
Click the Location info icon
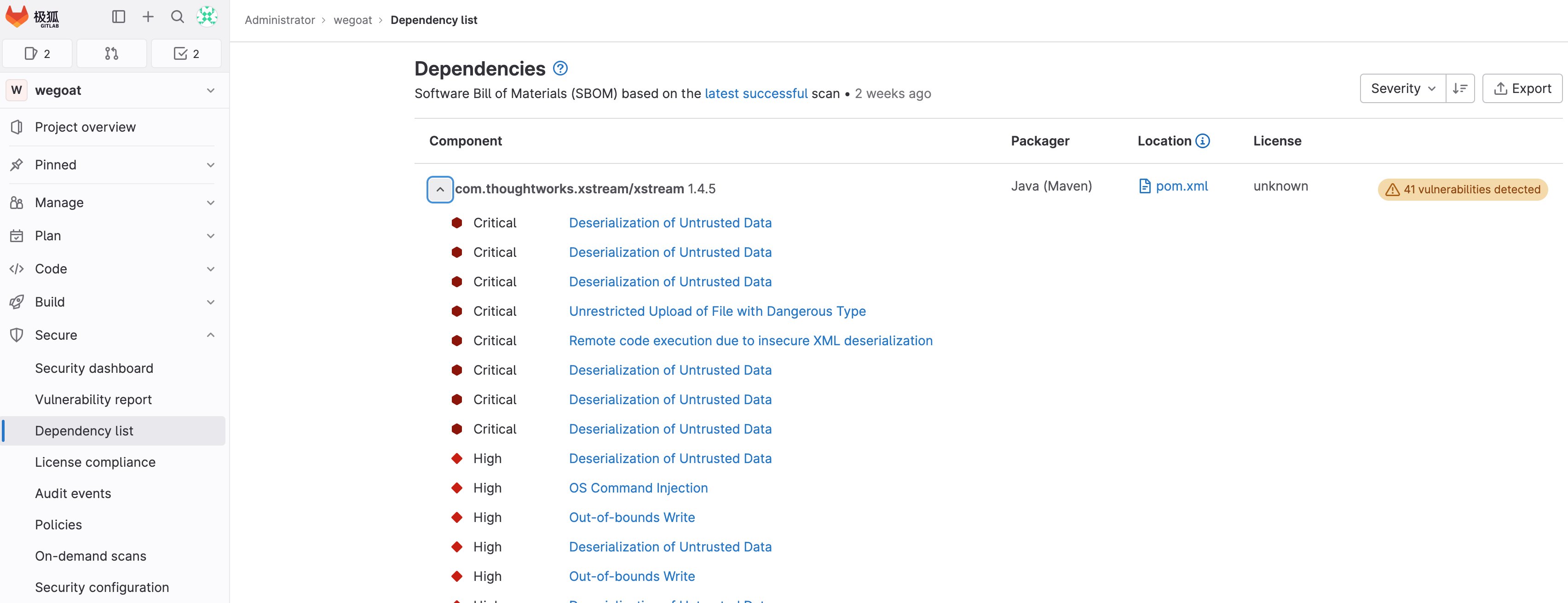1202,141
